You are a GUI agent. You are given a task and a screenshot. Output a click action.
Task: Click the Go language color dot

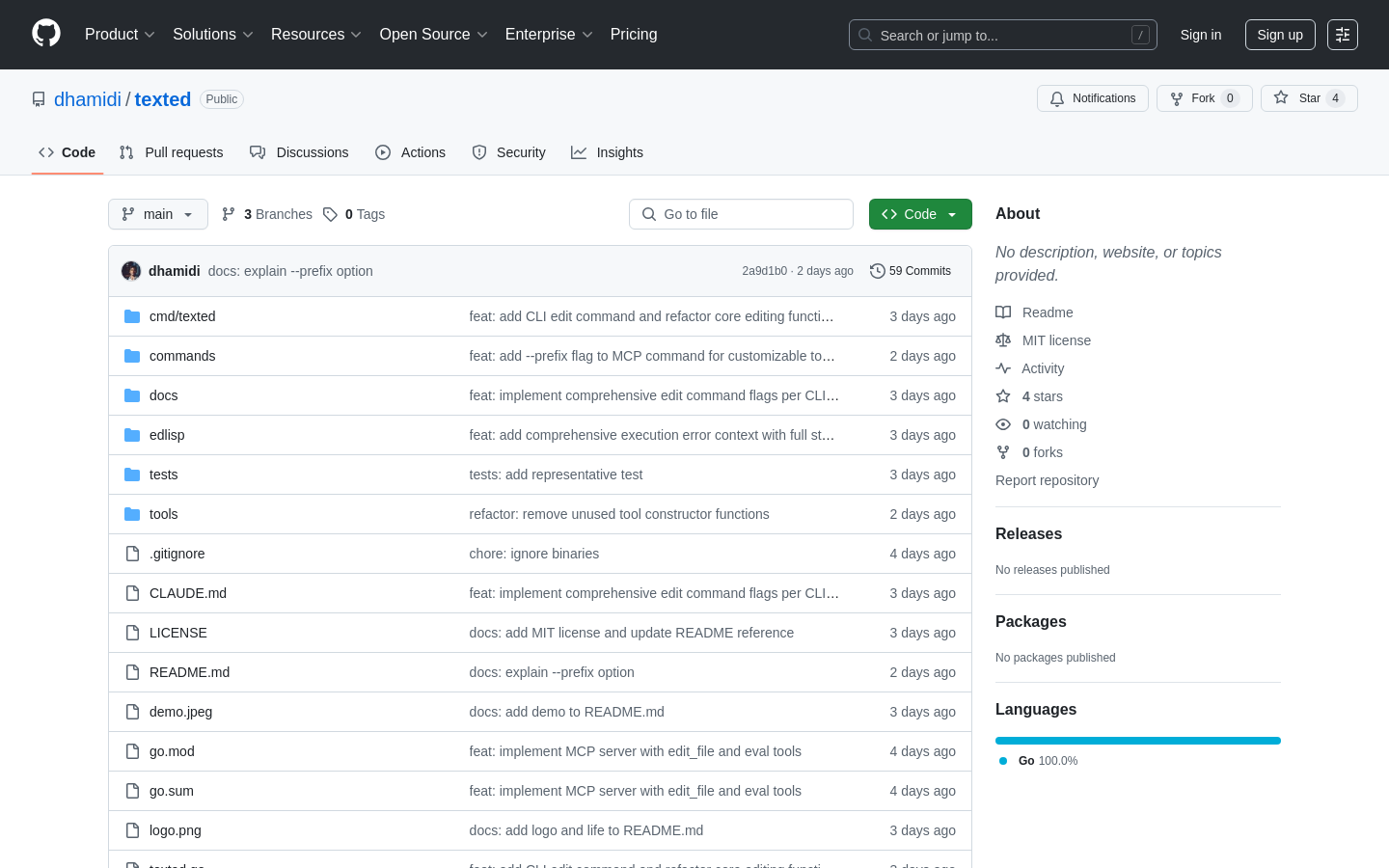pyautogui.click(x=1003, y=761)
